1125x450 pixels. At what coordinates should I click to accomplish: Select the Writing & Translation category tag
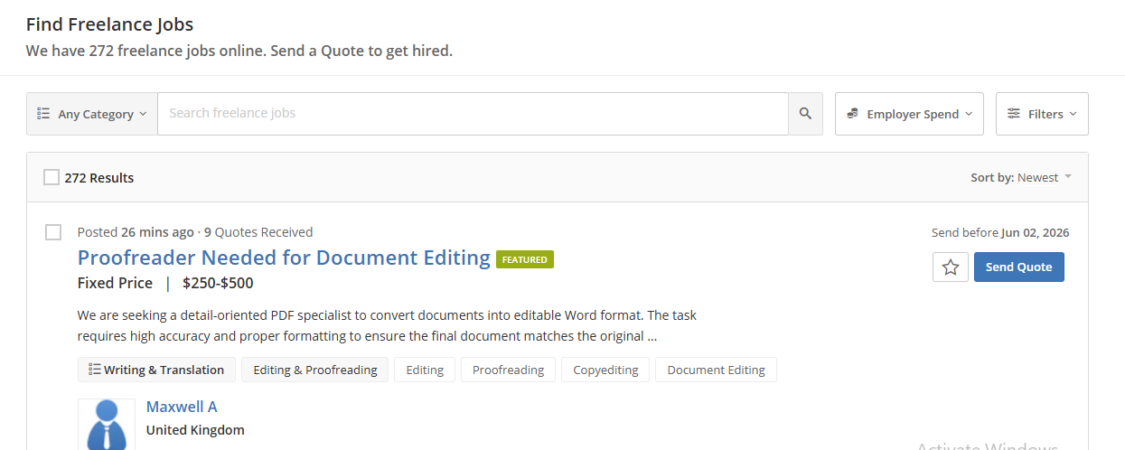(x=156, y=370)
